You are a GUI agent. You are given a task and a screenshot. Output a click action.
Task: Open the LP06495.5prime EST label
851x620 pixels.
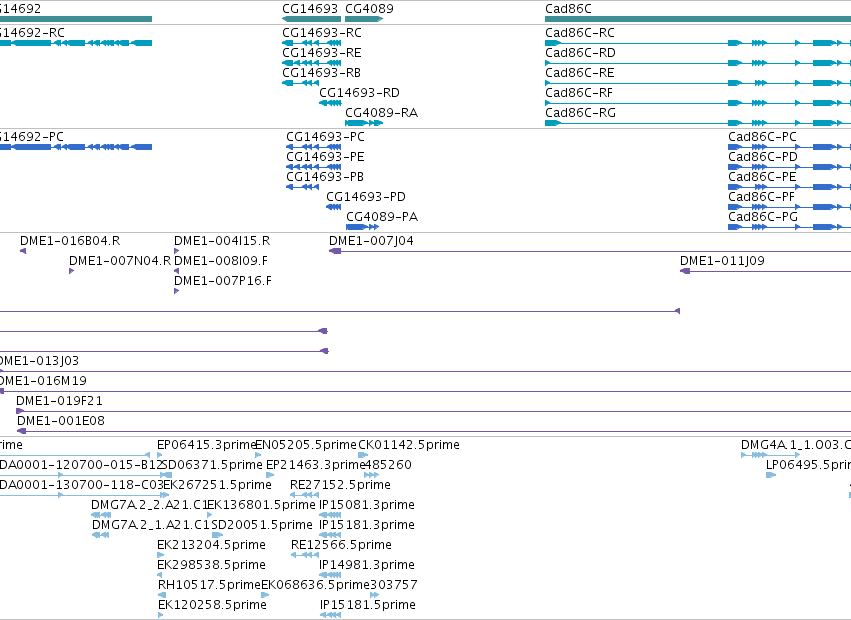[808, 465]
